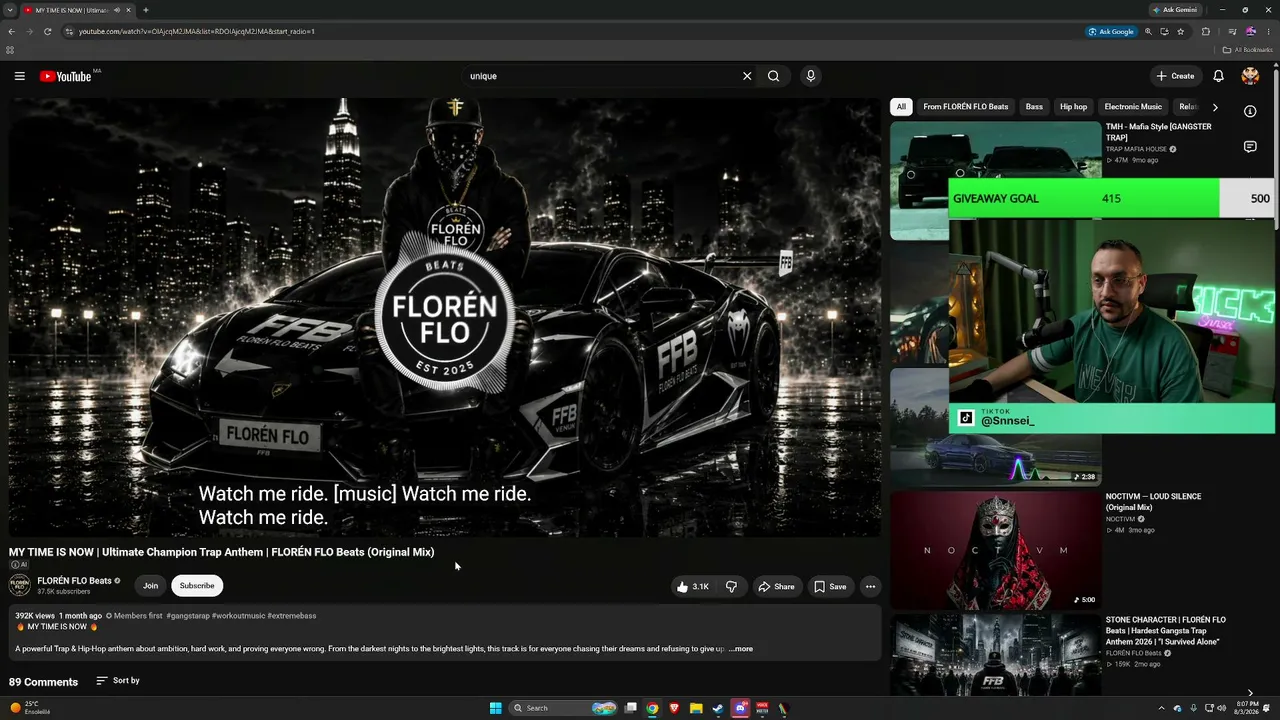Open File Explorer from the taskbar
Viewport: 1280px width, 720px height.
tap(696, 708)
